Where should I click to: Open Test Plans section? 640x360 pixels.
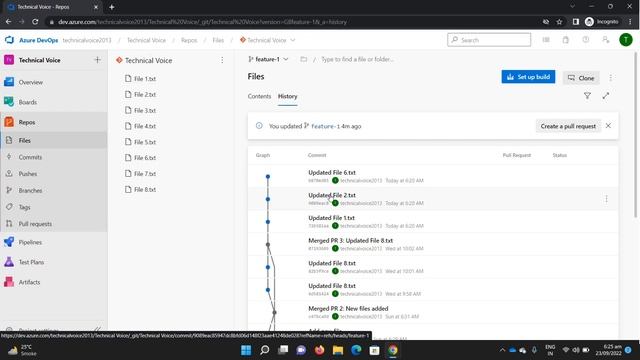tap(31, 262)
